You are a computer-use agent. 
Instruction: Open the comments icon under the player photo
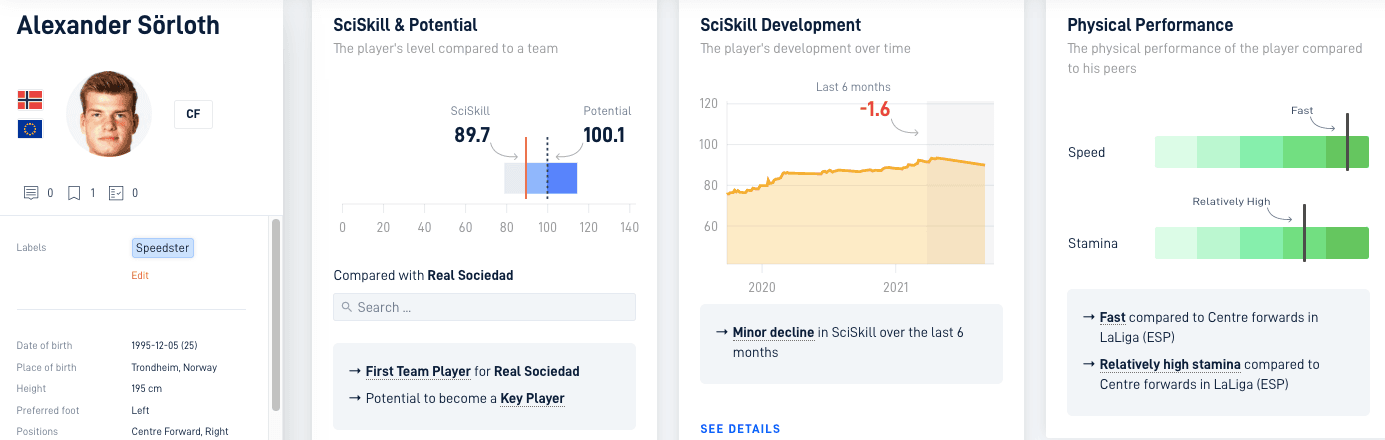tap(31, 193)
